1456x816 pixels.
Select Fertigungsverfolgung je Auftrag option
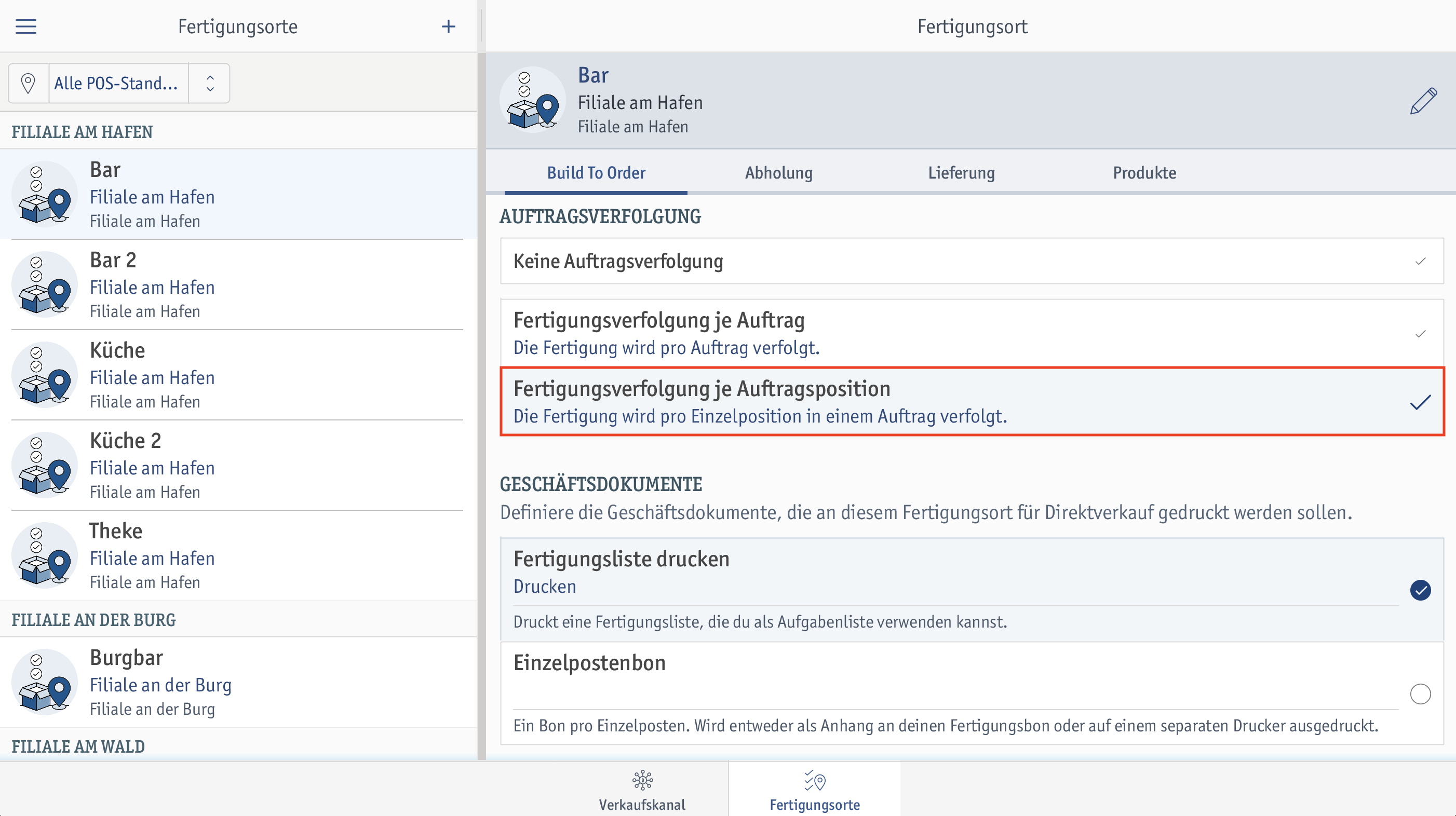(972, 333)
